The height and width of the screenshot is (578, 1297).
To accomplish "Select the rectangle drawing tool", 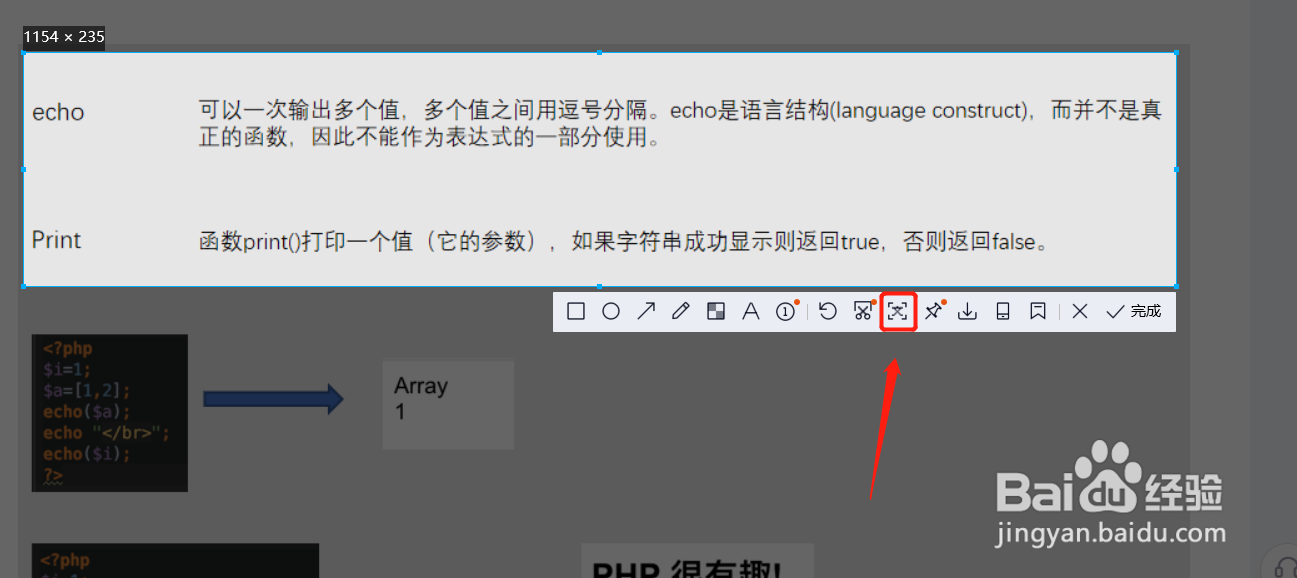I will point(575,311).
